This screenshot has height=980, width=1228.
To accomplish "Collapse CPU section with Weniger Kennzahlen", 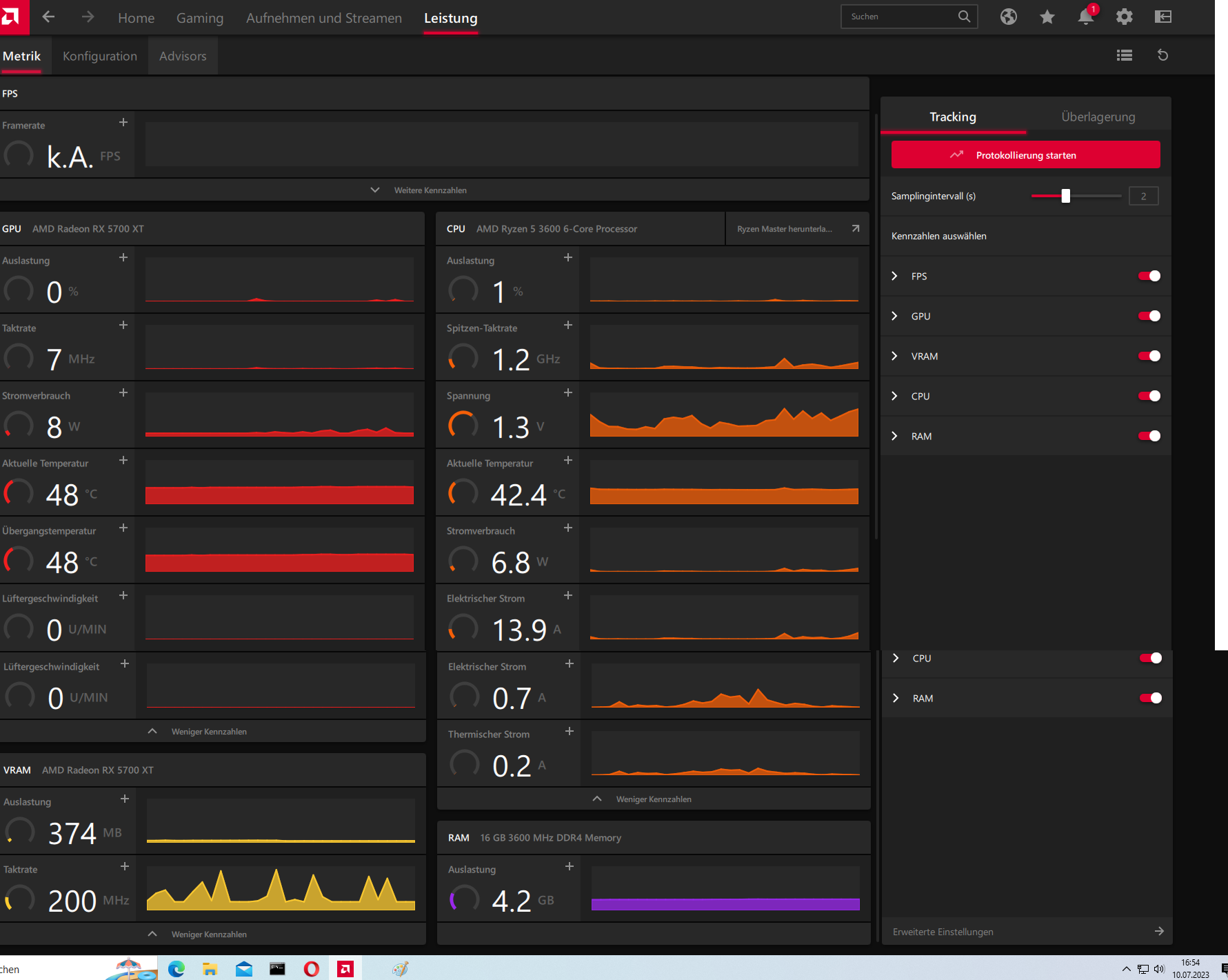I will pos(643,799).
